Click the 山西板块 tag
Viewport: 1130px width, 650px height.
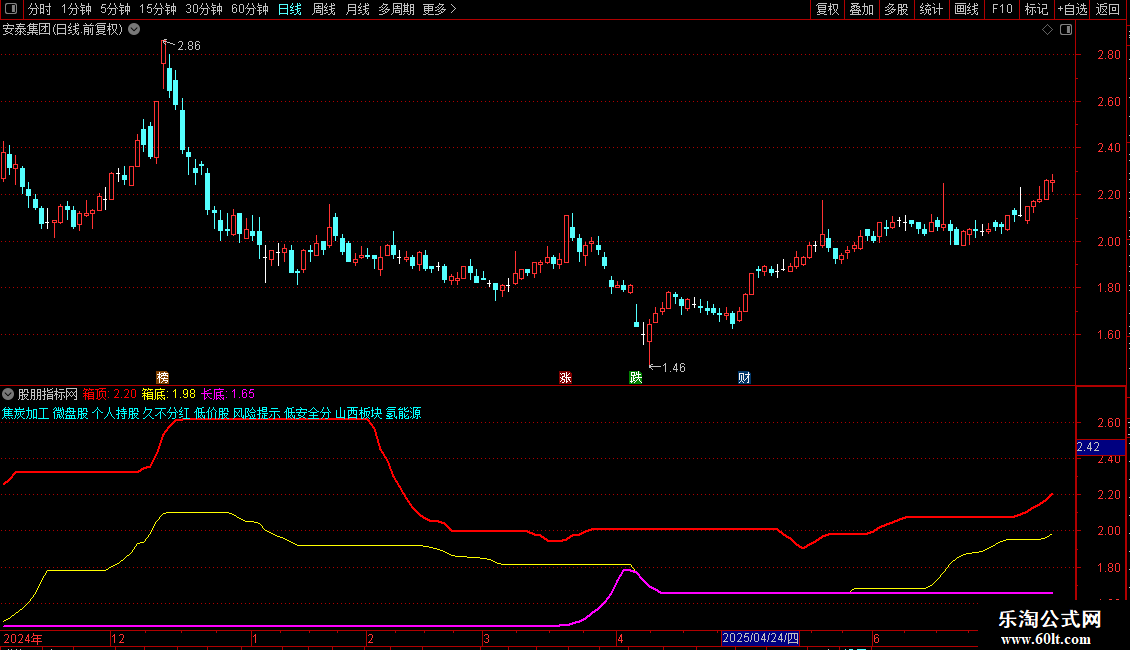click(359, 414)
